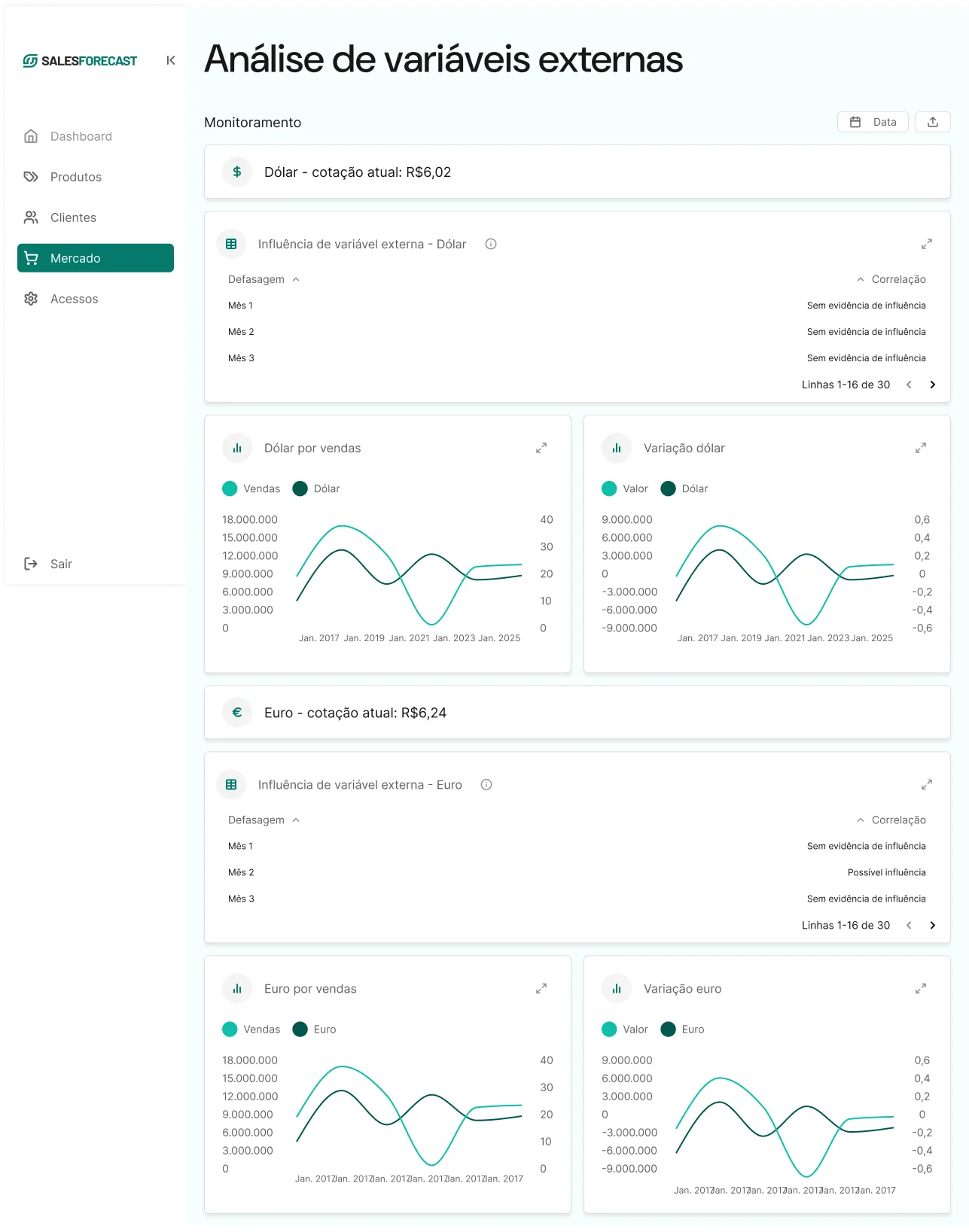Go to Produtos in the sidebar
969x1232 pixels.
(x=96, y=177)
